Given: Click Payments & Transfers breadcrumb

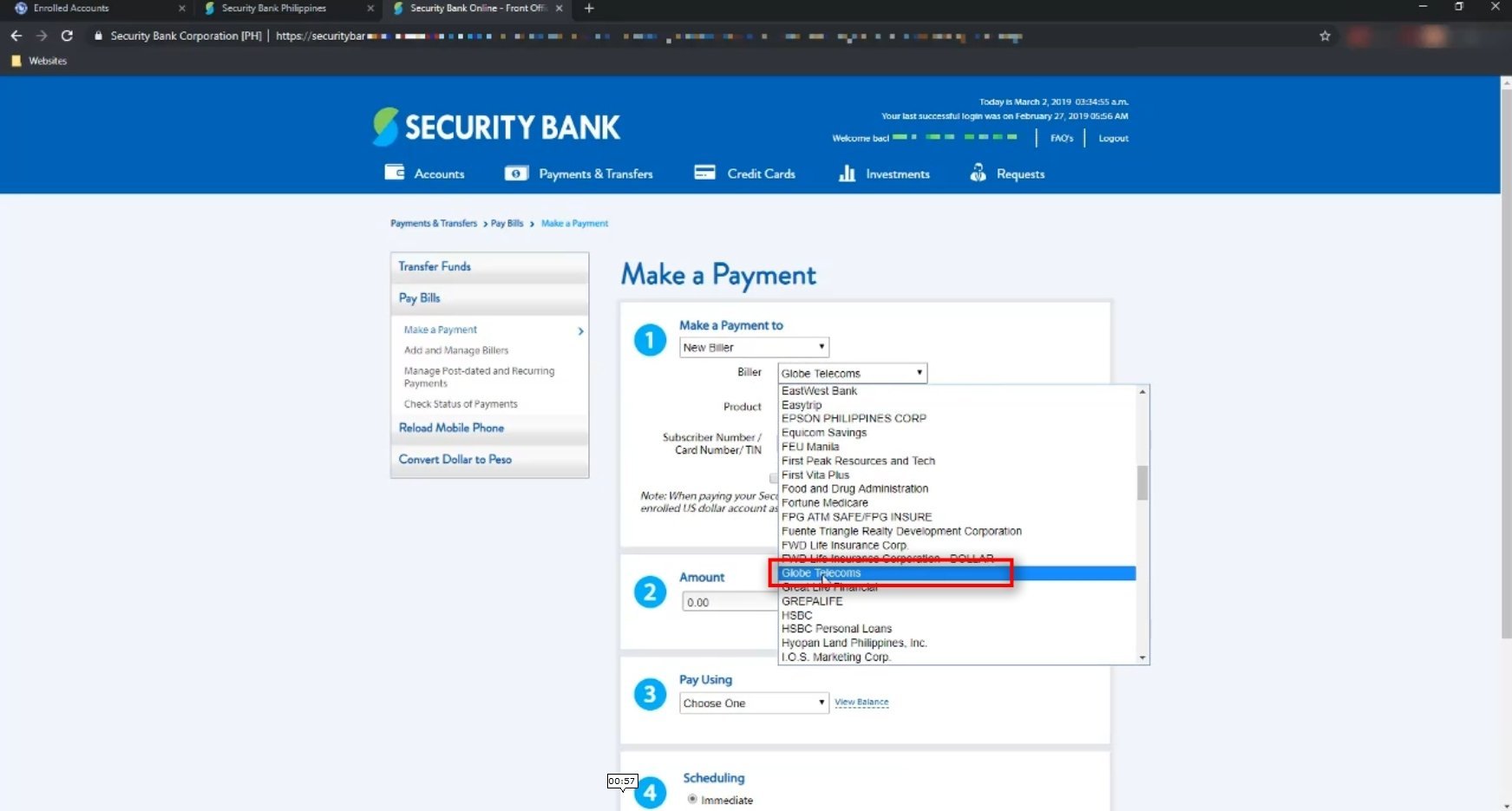Looking at the screenshot, I should point(434,223).
